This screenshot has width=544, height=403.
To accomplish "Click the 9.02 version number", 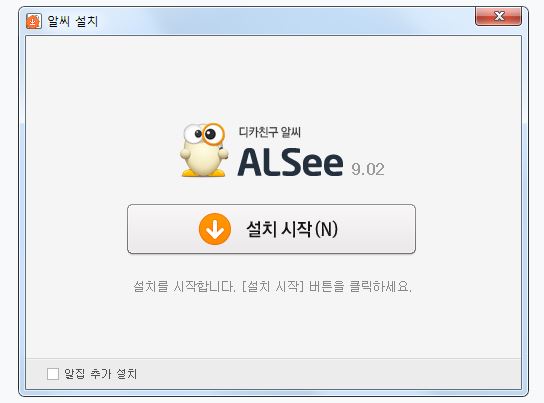I will point(368,169).
